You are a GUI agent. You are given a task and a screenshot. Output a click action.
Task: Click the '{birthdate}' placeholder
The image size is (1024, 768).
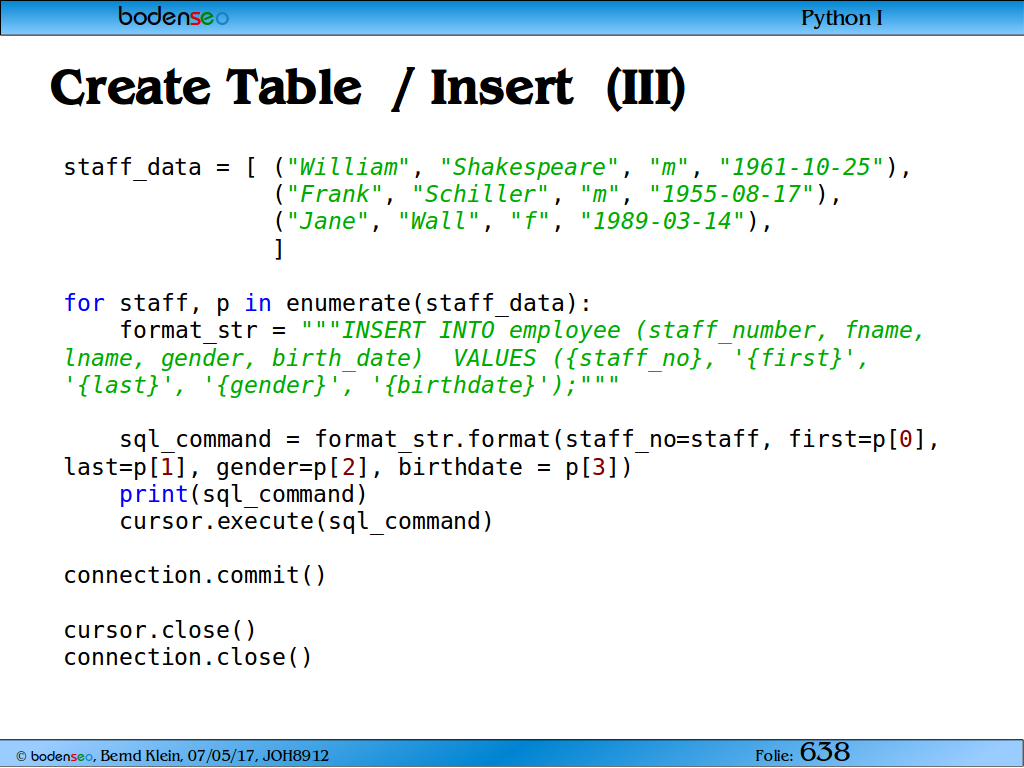pos(460,385)
